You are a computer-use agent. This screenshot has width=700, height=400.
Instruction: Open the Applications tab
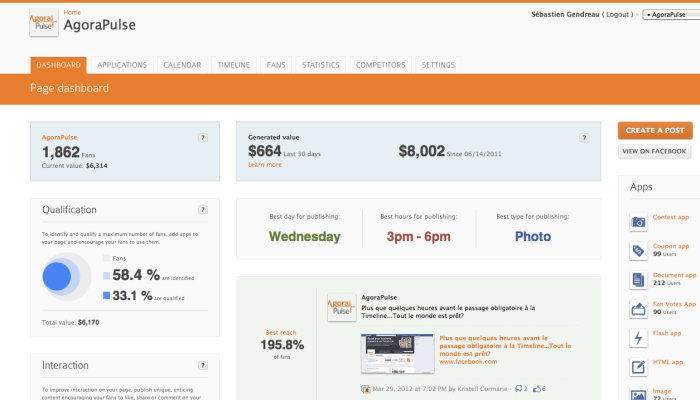click(x=122, y=65)
